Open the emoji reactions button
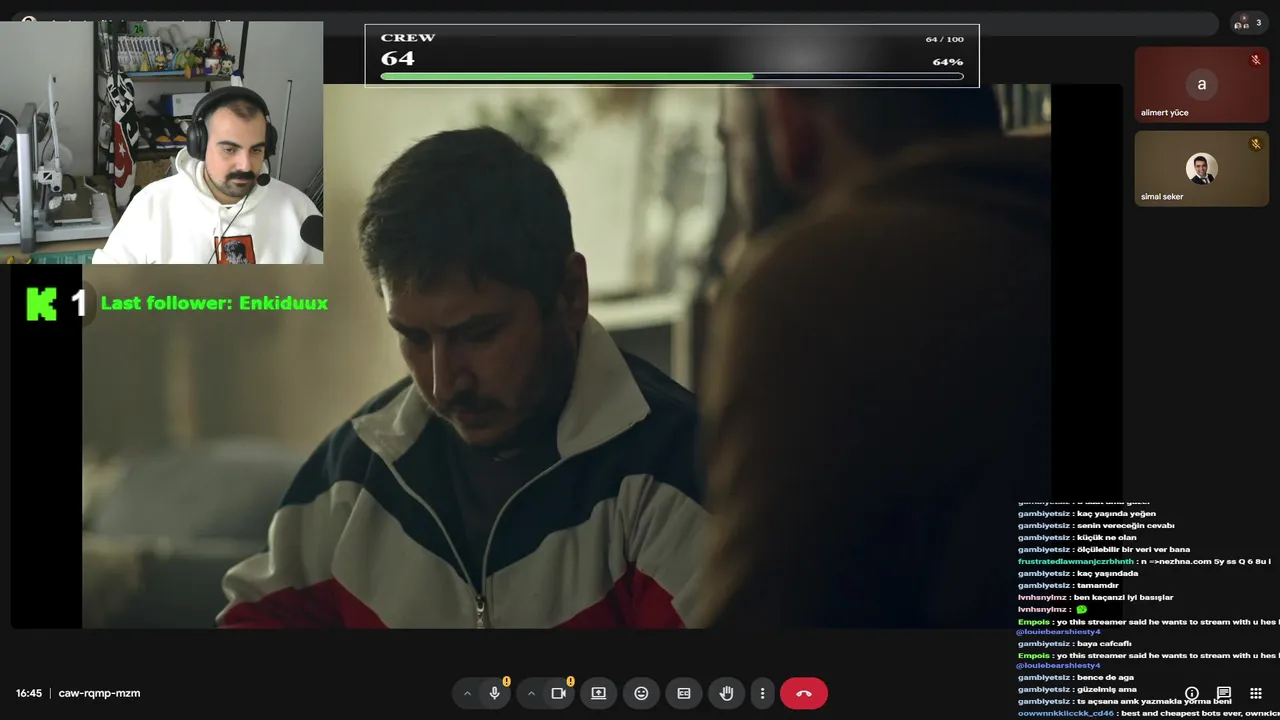This screenshot has width=1280, height=720. click(x=641, y=693)
